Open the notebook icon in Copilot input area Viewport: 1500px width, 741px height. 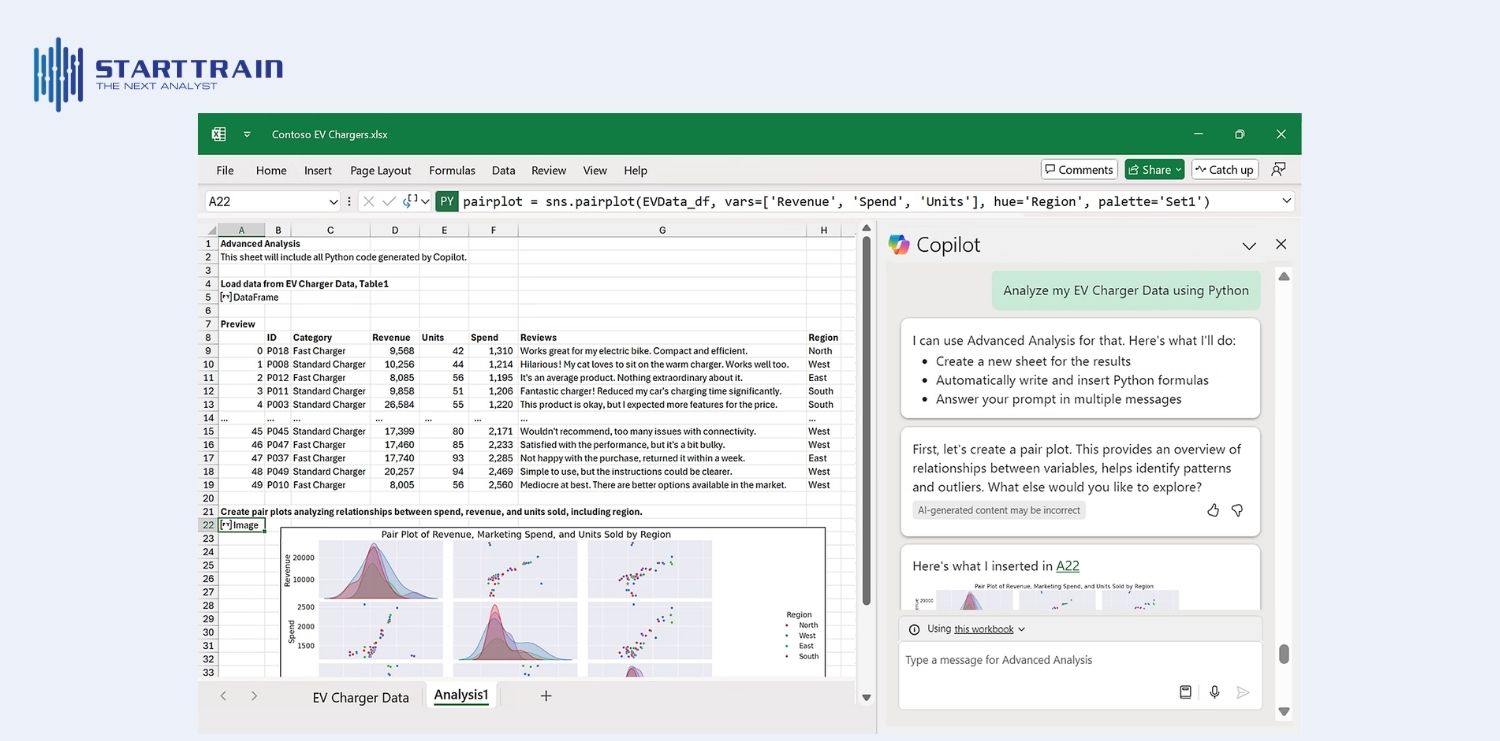(1185, 691)
